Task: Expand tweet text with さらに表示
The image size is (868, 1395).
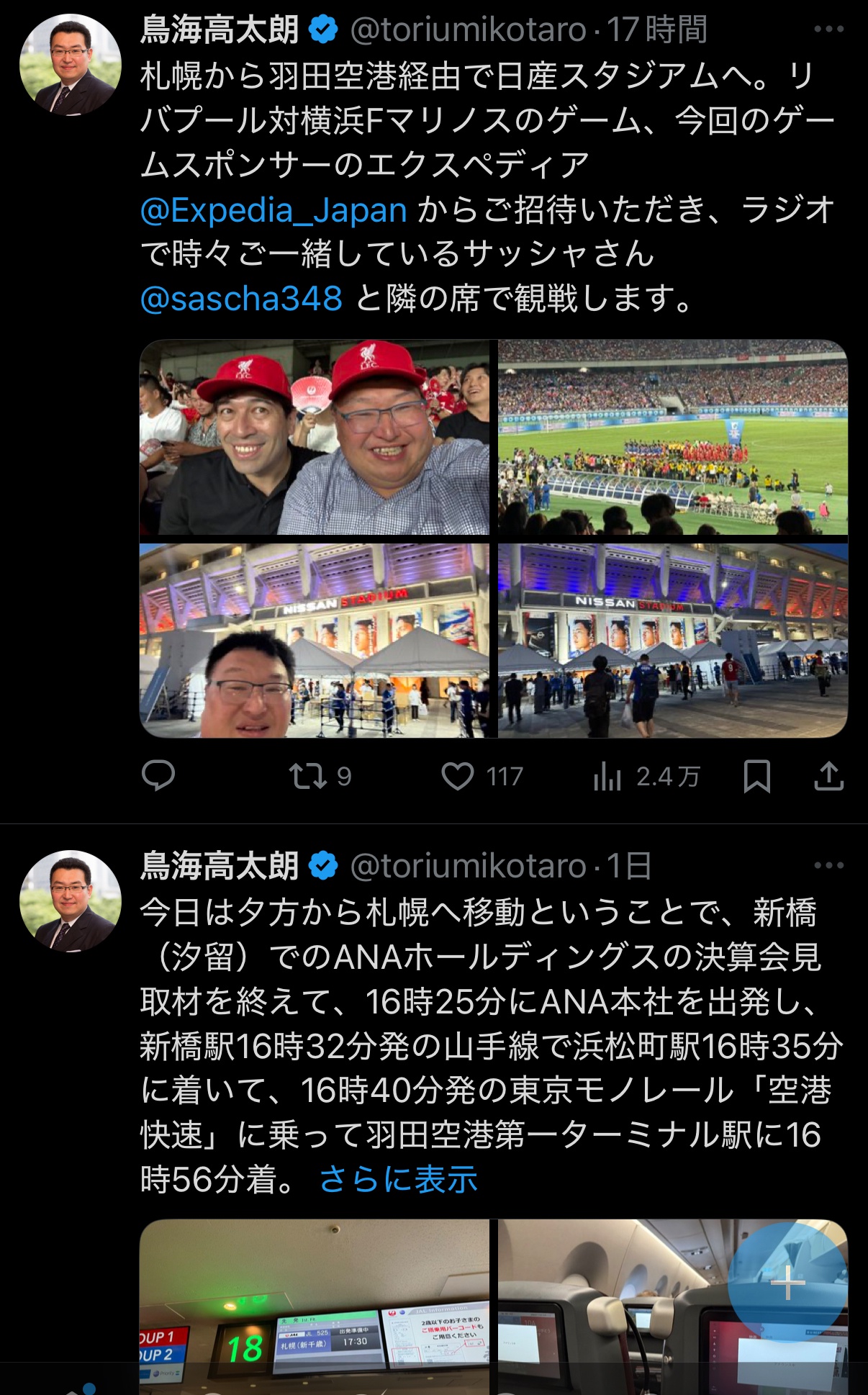Action: click(x=399, y=1179)
